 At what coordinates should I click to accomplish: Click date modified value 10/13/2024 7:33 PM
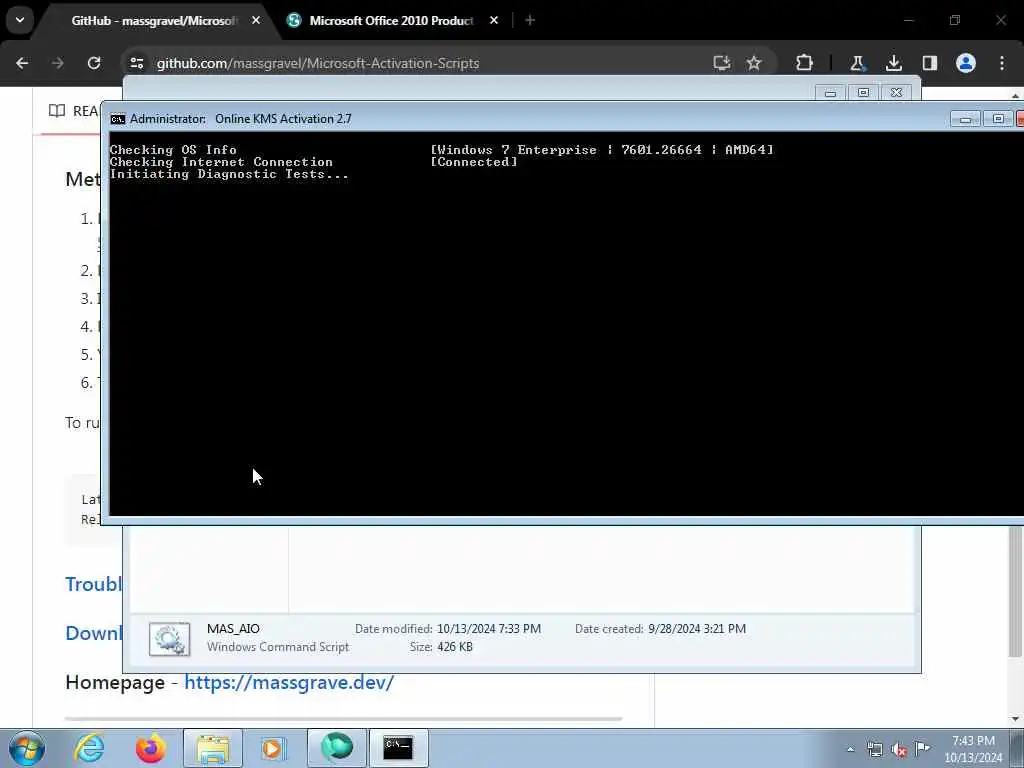tap(489, 629)
